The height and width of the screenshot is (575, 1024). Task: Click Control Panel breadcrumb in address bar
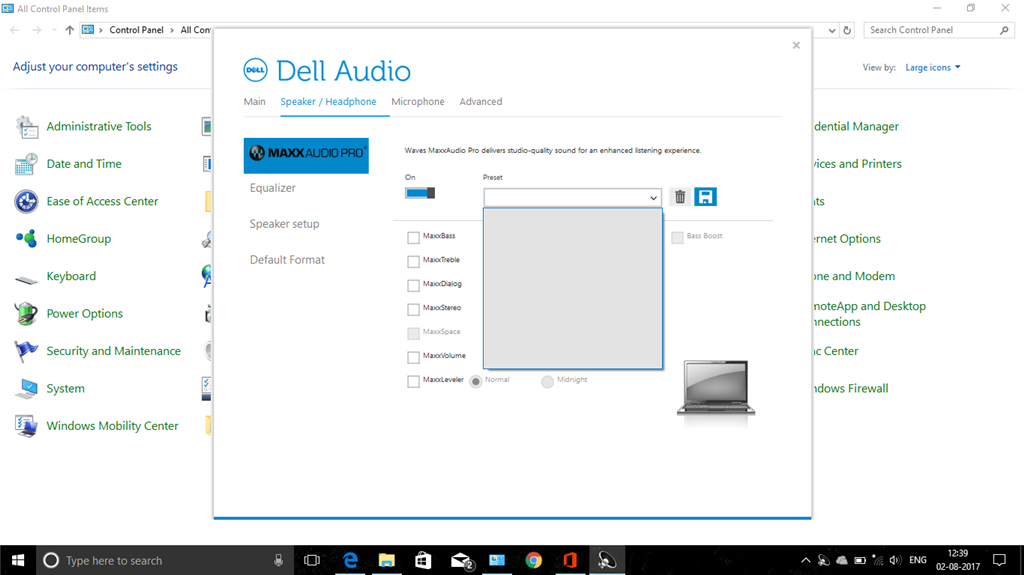(136, 30)
